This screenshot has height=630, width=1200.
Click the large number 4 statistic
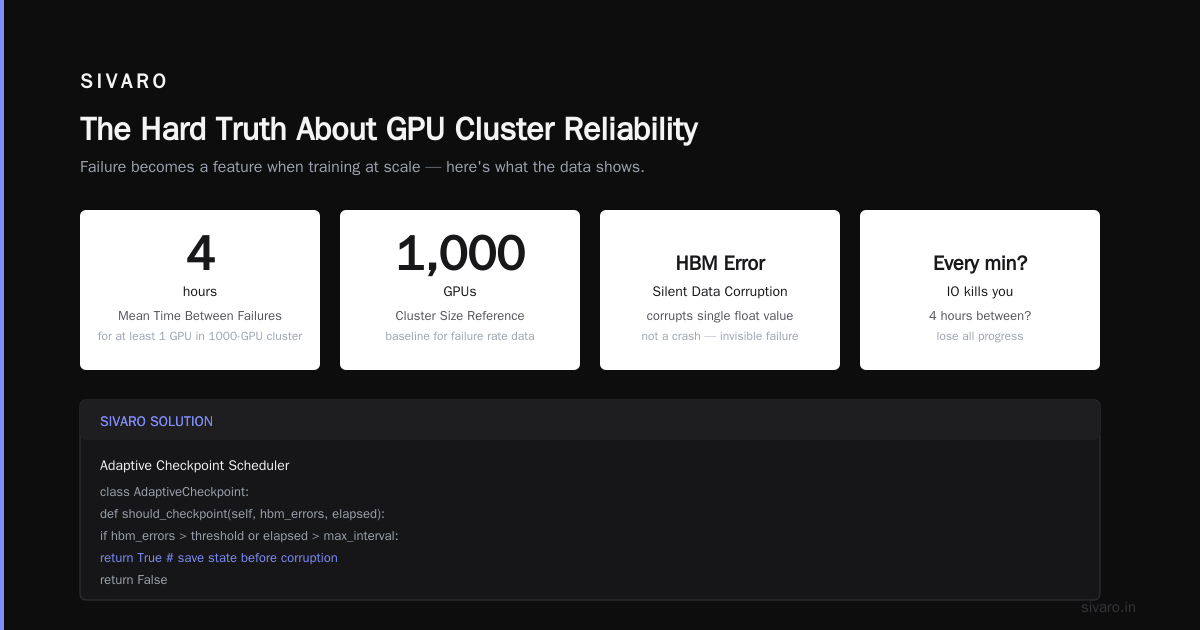pos(200,254)
